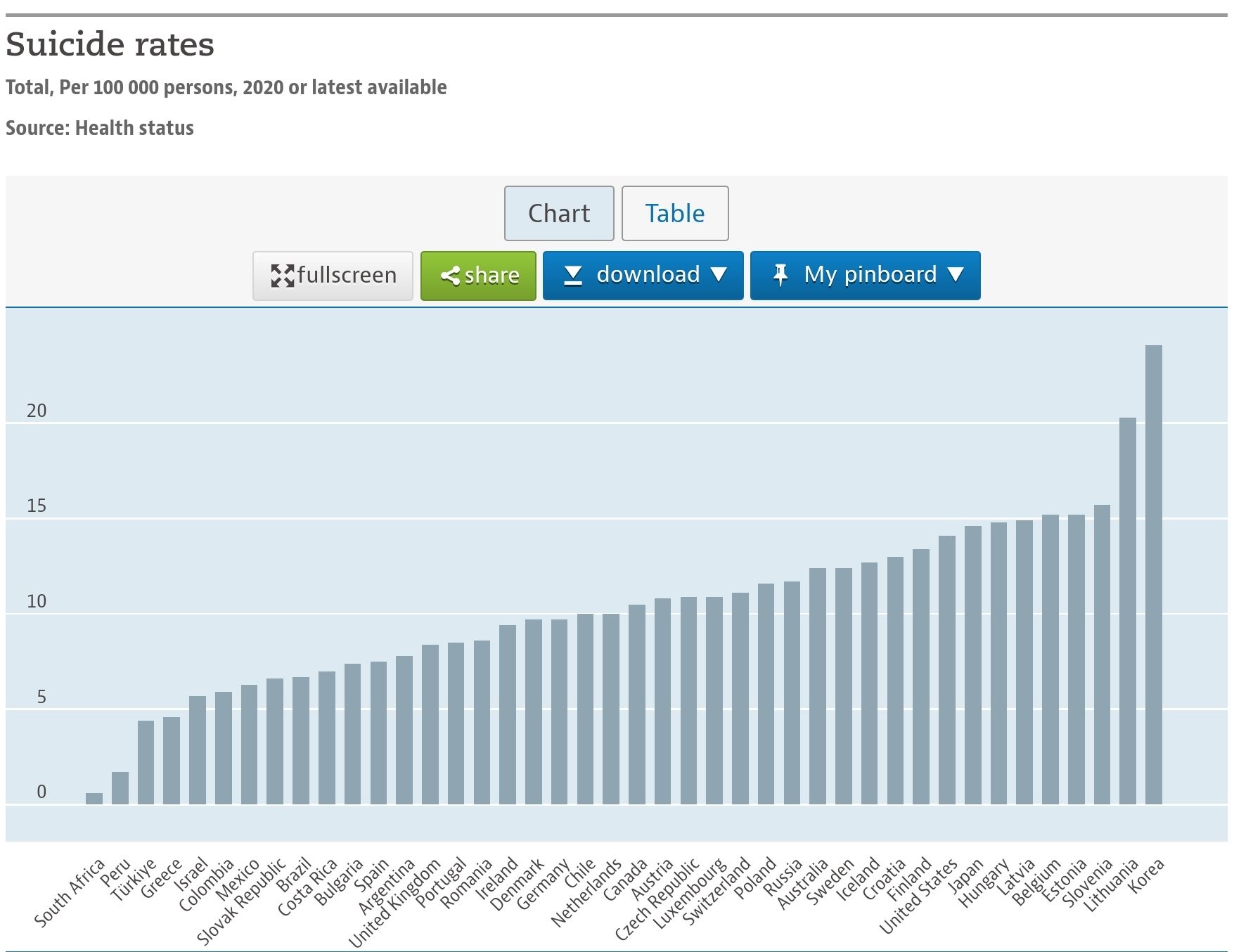Select the Canada bar in the chart
The image size is (1234, 952).
tap(636, 705)
